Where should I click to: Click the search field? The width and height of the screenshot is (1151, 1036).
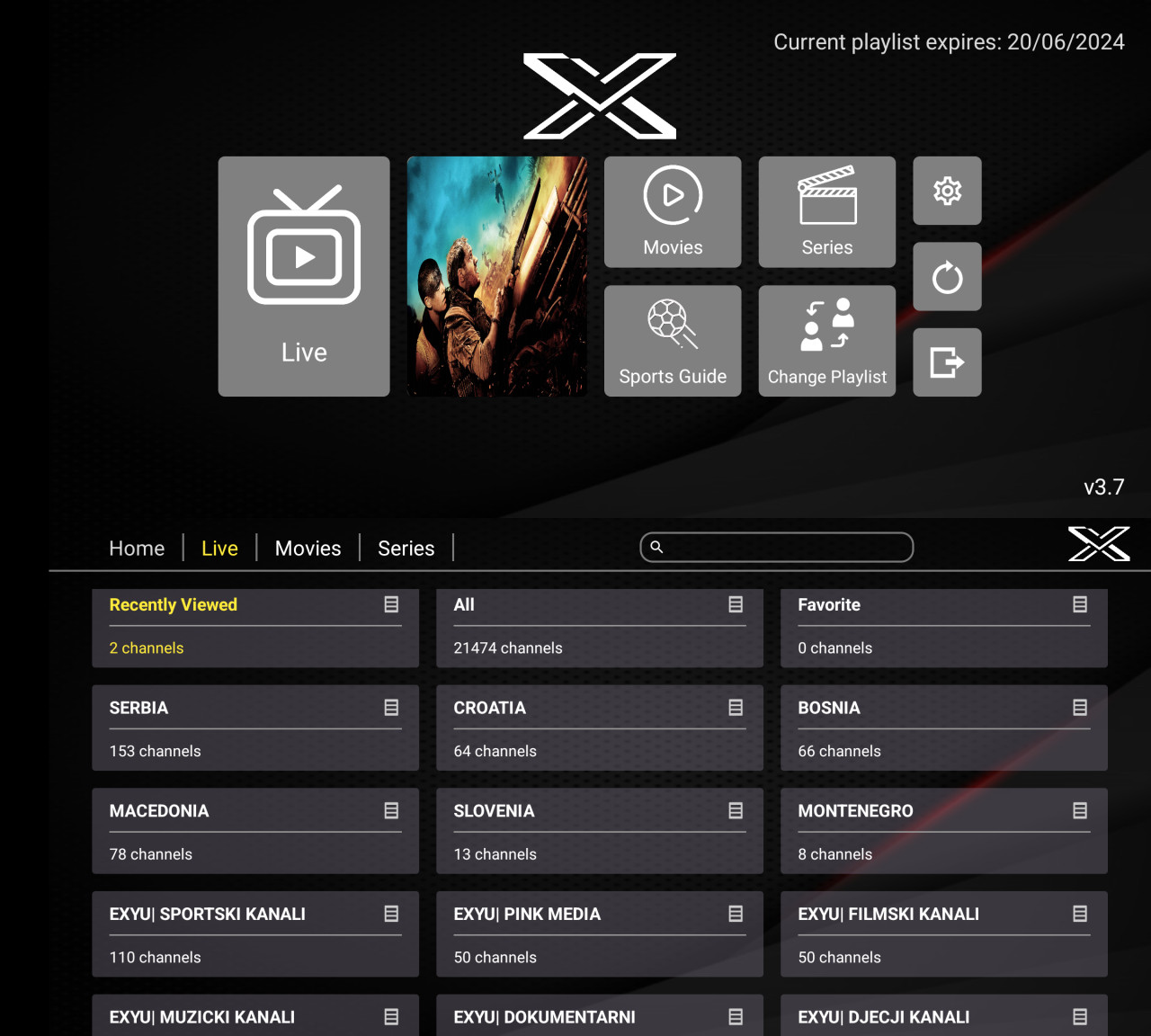775,547
